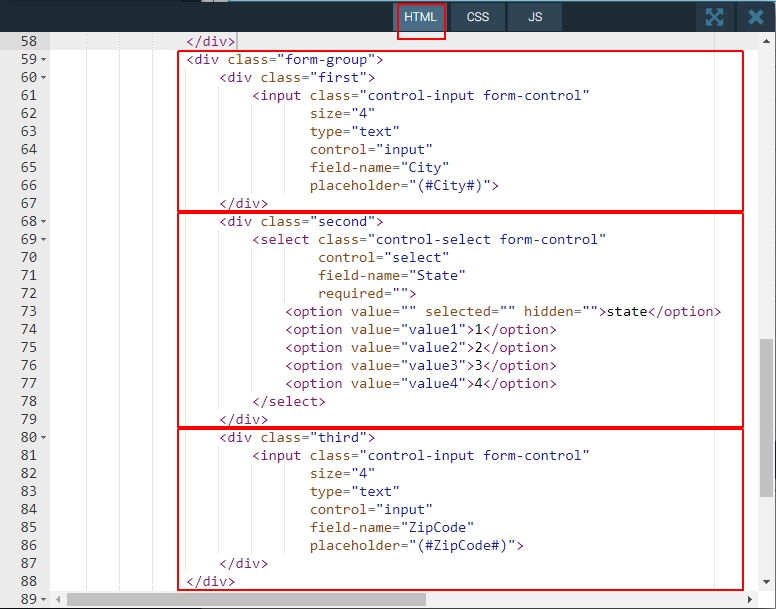The width and height of the screenshot is (776, 609).
Task: Click the vertical scrollbar thumb
Action: pyautogui.click(x=767, y=418)
